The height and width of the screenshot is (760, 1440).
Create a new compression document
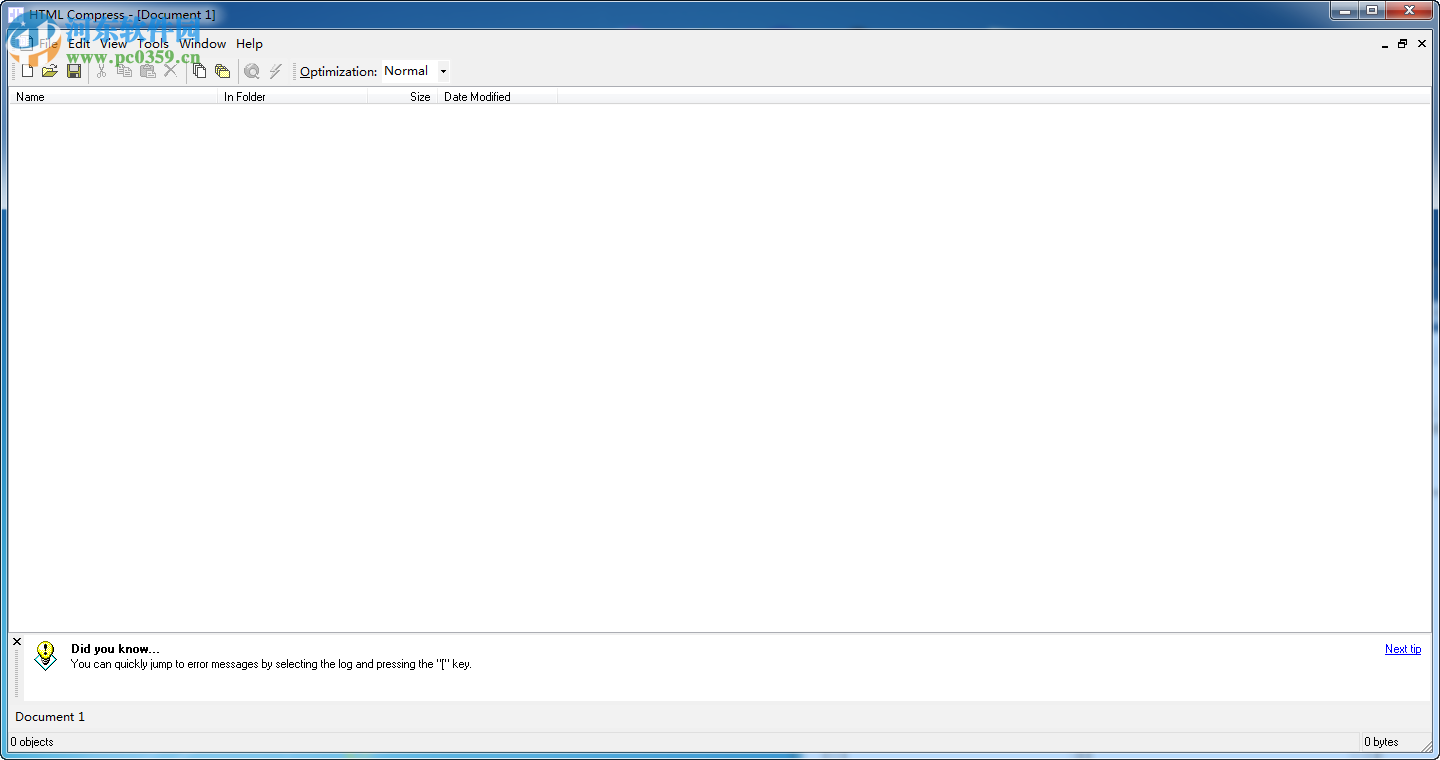pos(27,70)
